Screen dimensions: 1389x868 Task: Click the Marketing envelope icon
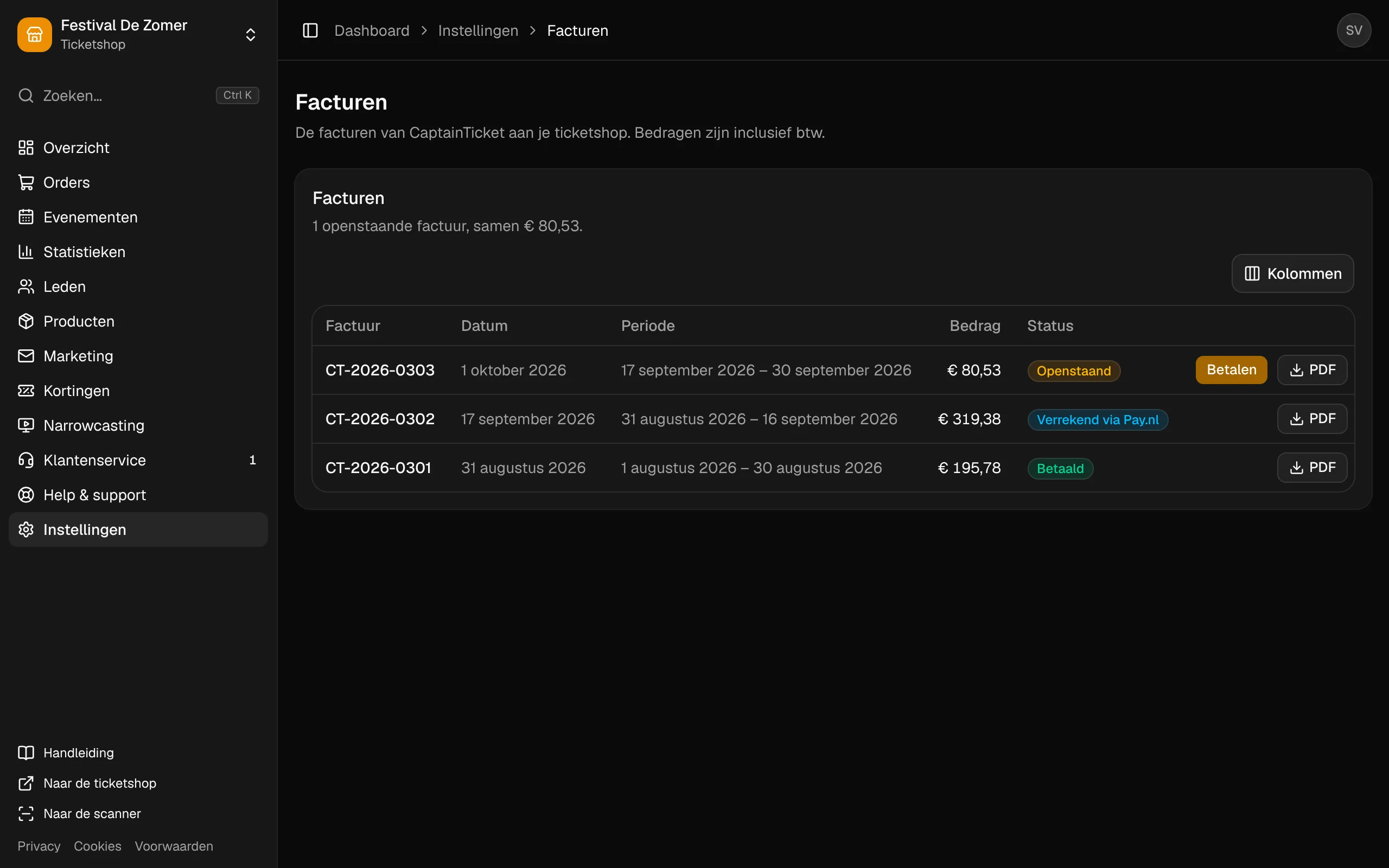(26, 356)
